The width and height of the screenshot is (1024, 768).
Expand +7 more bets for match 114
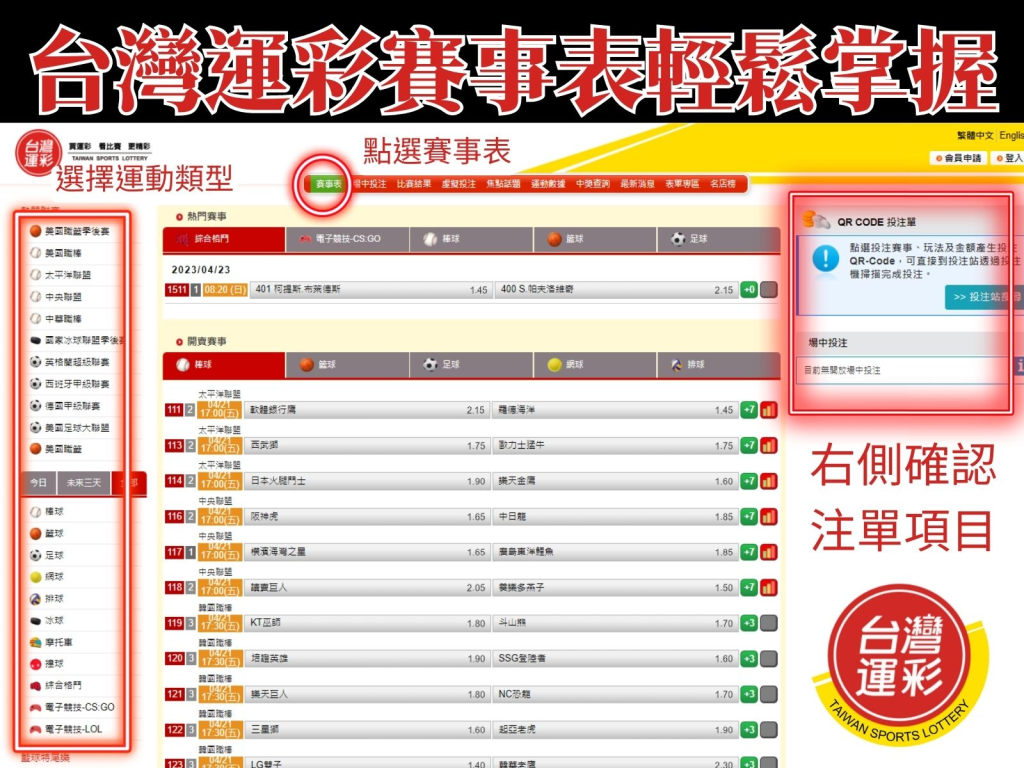click(x=749, y=481)
